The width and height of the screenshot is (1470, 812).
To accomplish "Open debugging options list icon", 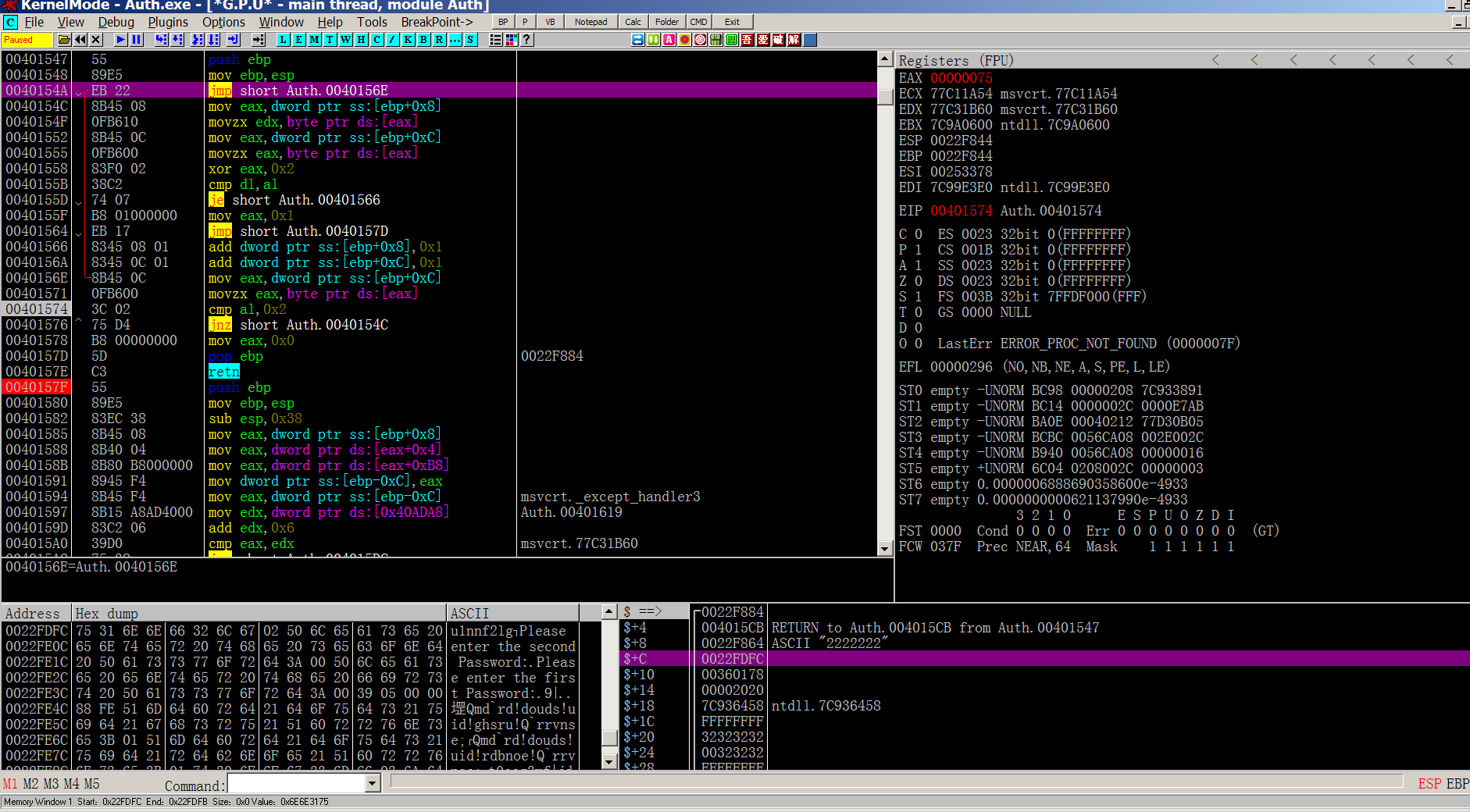I will click(495, 40).
